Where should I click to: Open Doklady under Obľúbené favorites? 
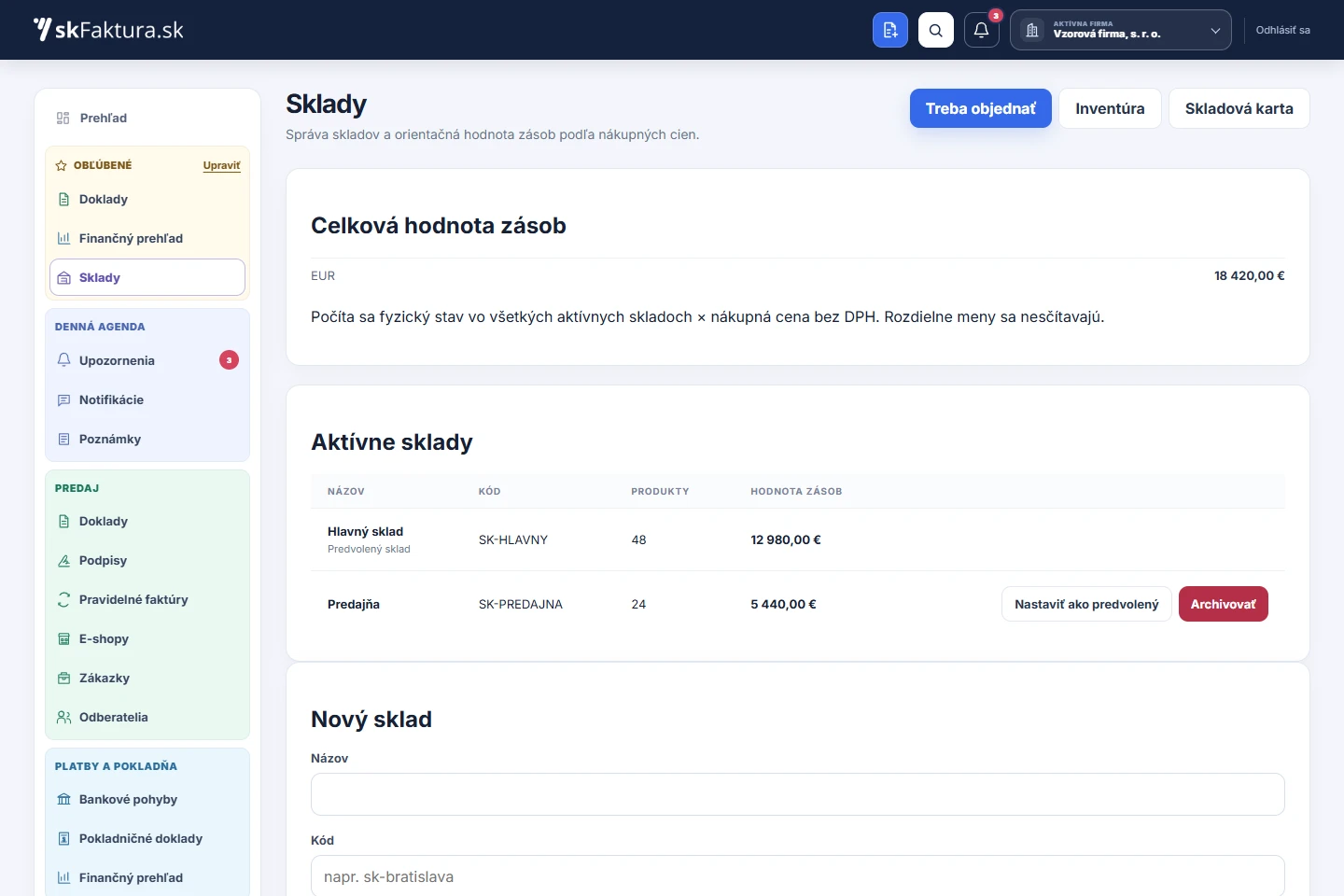pyautogui.click(x=147, y=200)
